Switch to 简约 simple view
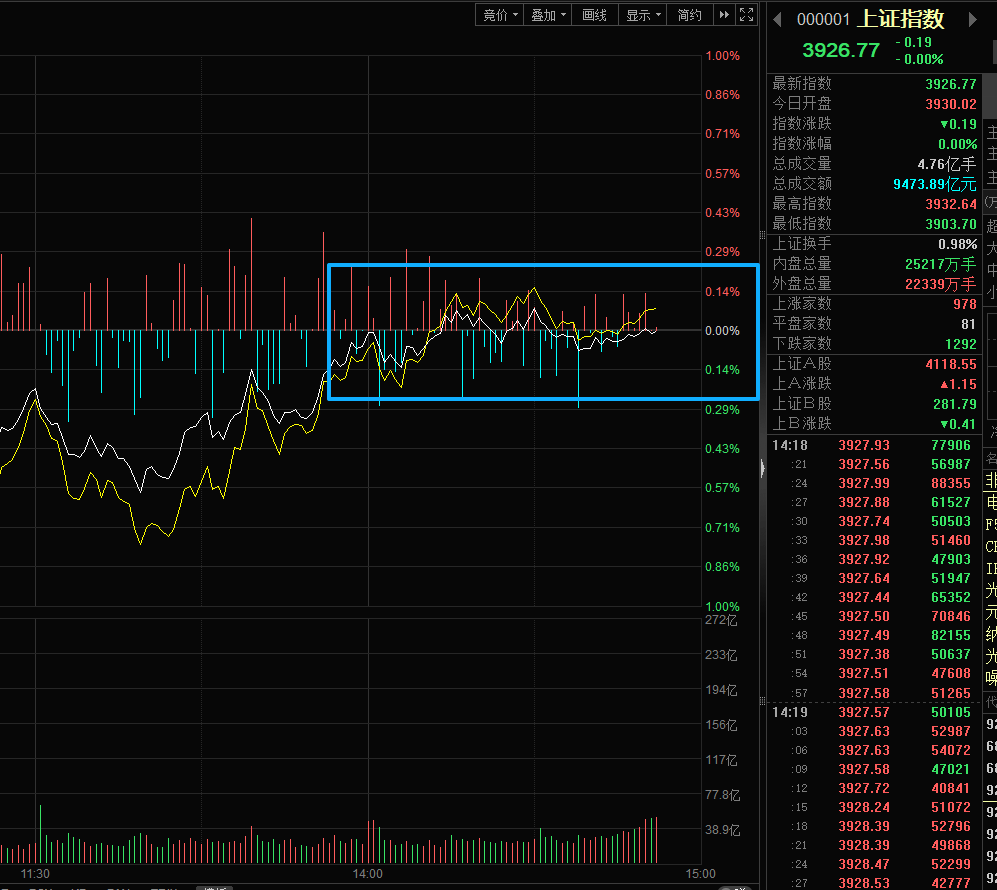 coord(689,15)
